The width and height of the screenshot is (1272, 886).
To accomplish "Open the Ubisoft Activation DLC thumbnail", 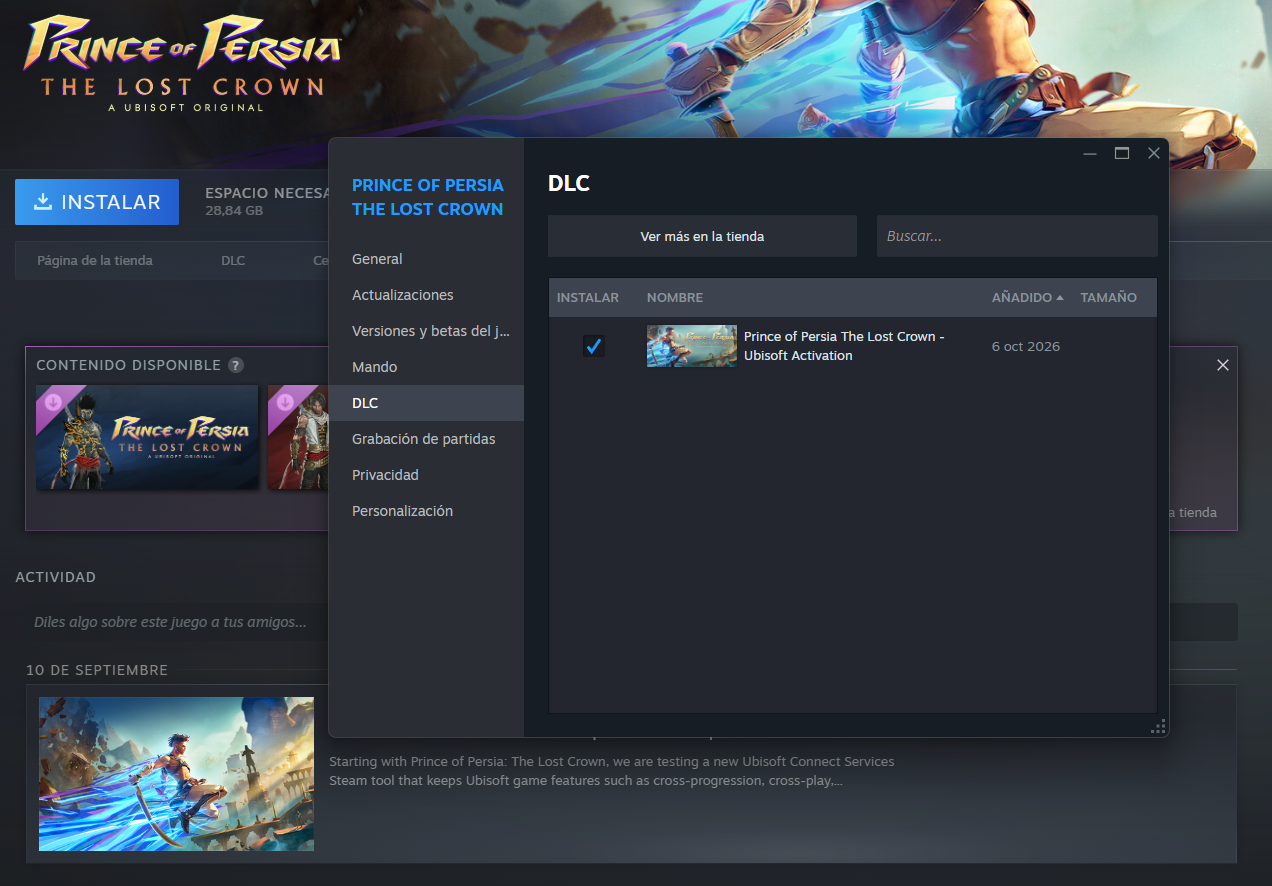I will (692, 346).
